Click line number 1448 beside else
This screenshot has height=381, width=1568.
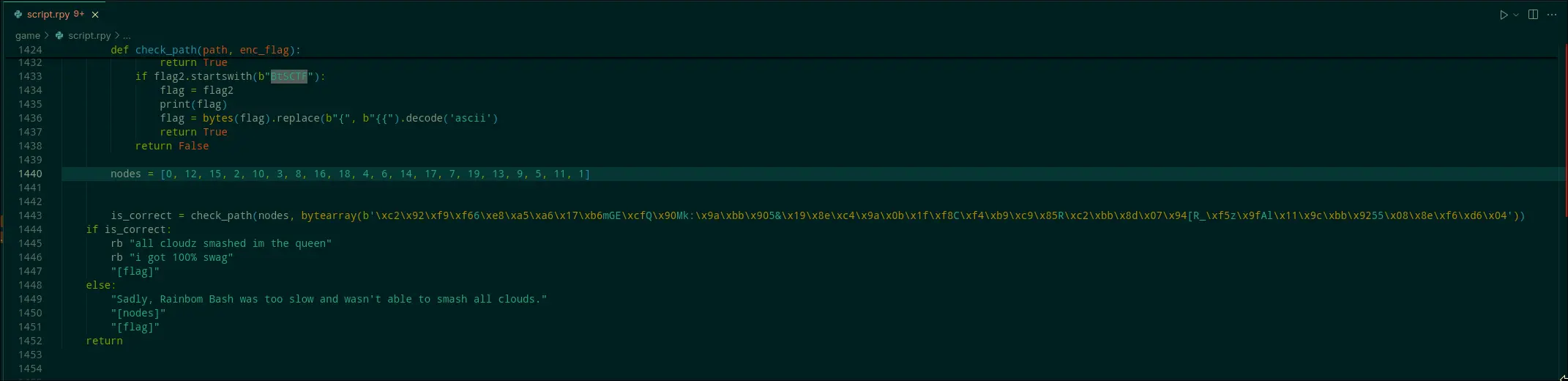coord(30,285)
